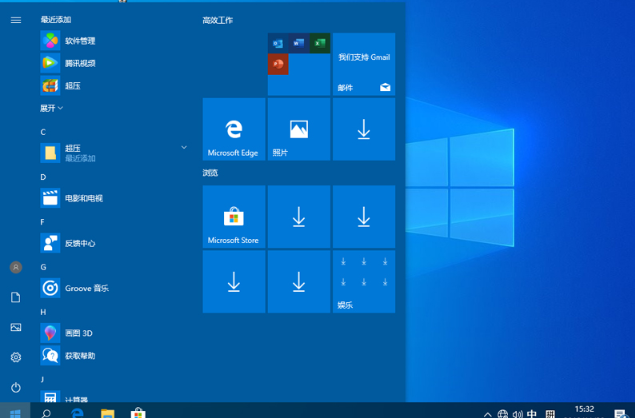The image size is (635, 418).
Task: Open the notification action center icon
Action: click(x=620, y=414)
